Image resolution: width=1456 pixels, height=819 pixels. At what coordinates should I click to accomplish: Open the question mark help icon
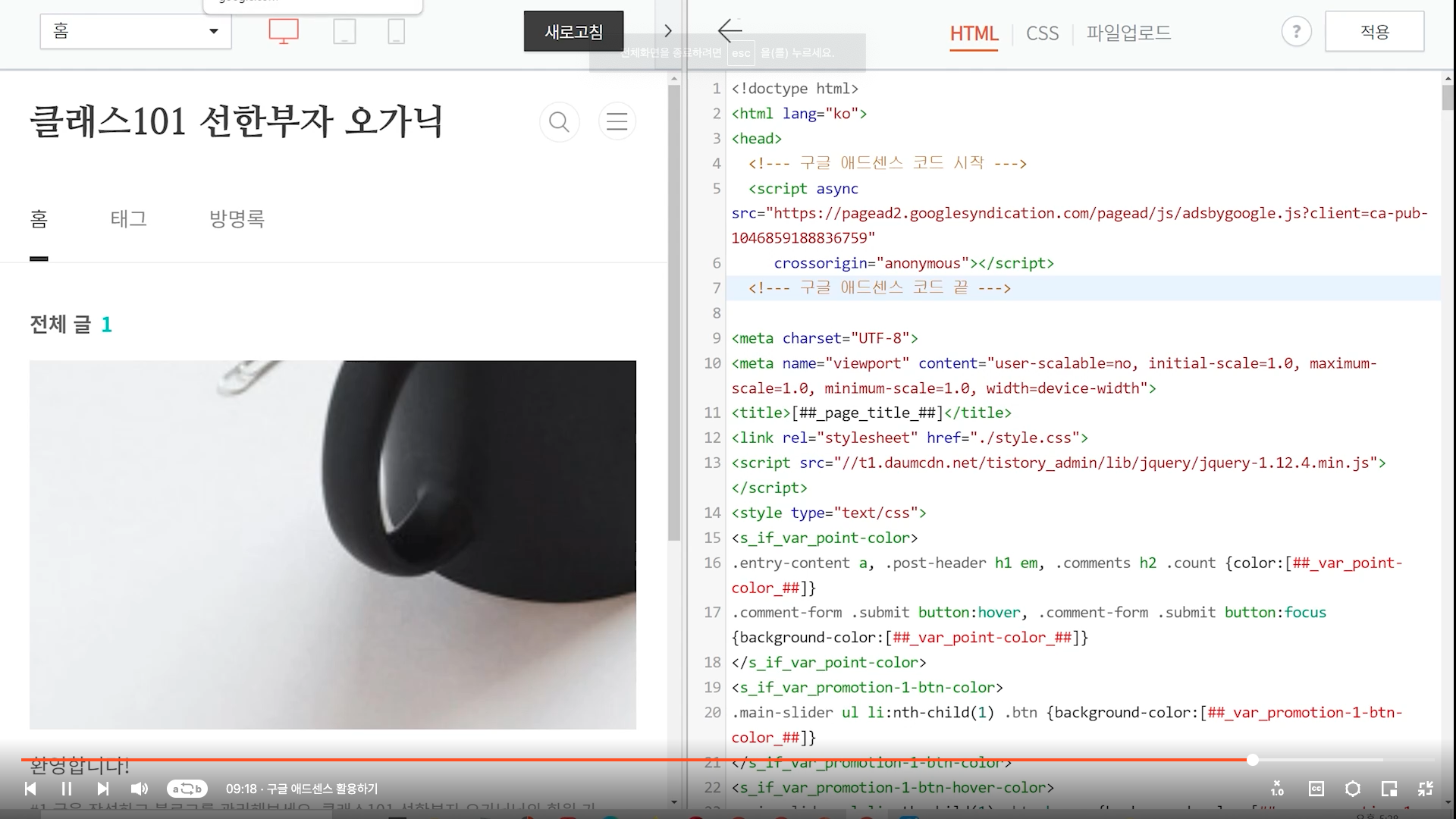click(1296, 32)
